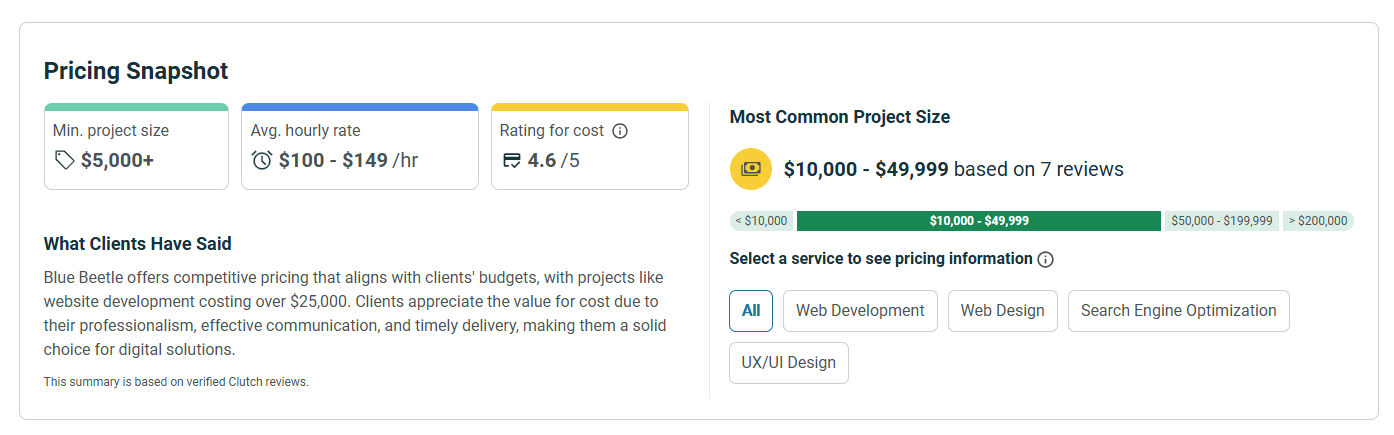1394x435 pixels.
Task: Click the clock icon beside hourly rate
Action: [x=262, y=160]
